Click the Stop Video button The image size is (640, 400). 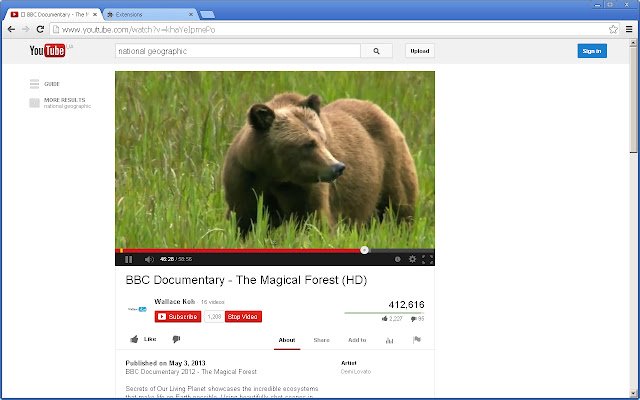243,317
